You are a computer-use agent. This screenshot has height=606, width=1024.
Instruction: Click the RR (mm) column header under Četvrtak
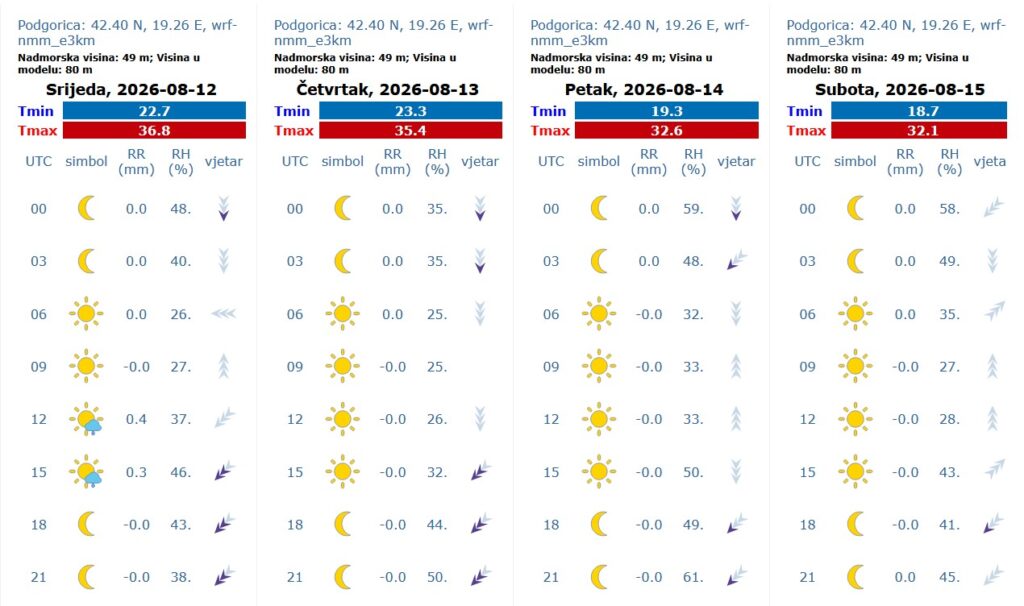point(392,161)
